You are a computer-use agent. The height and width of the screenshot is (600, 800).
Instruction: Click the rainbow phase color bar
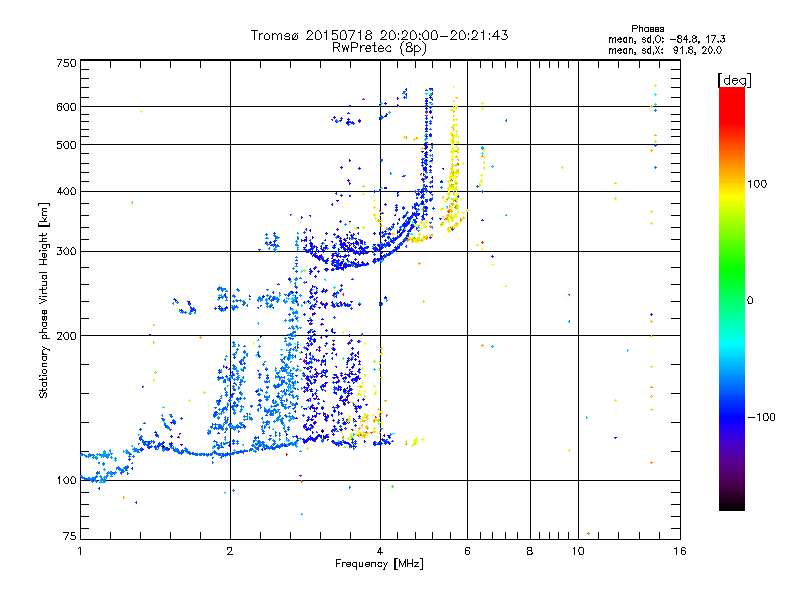(x=732, y=299)
